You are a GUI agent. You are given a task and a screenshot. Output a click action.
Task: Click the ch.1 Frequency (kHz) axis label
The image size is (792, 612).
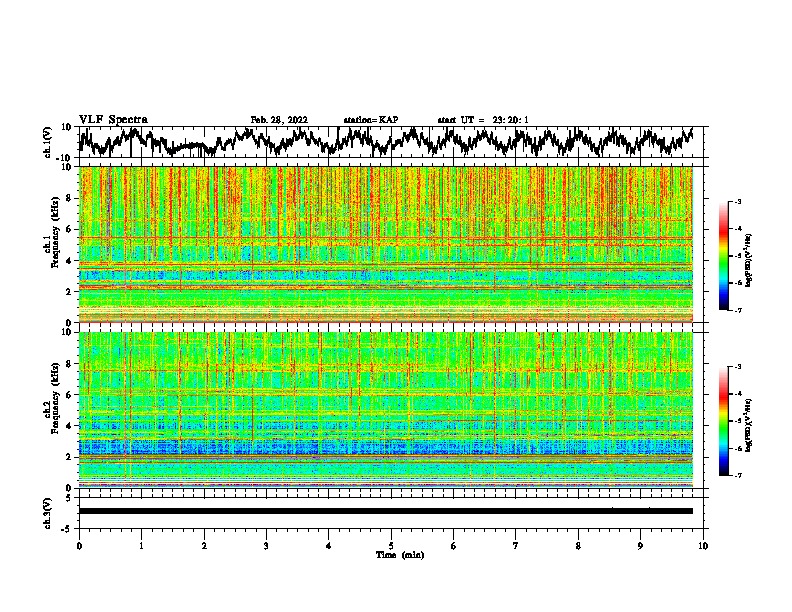pyautogui.click(x=51, y=232)
